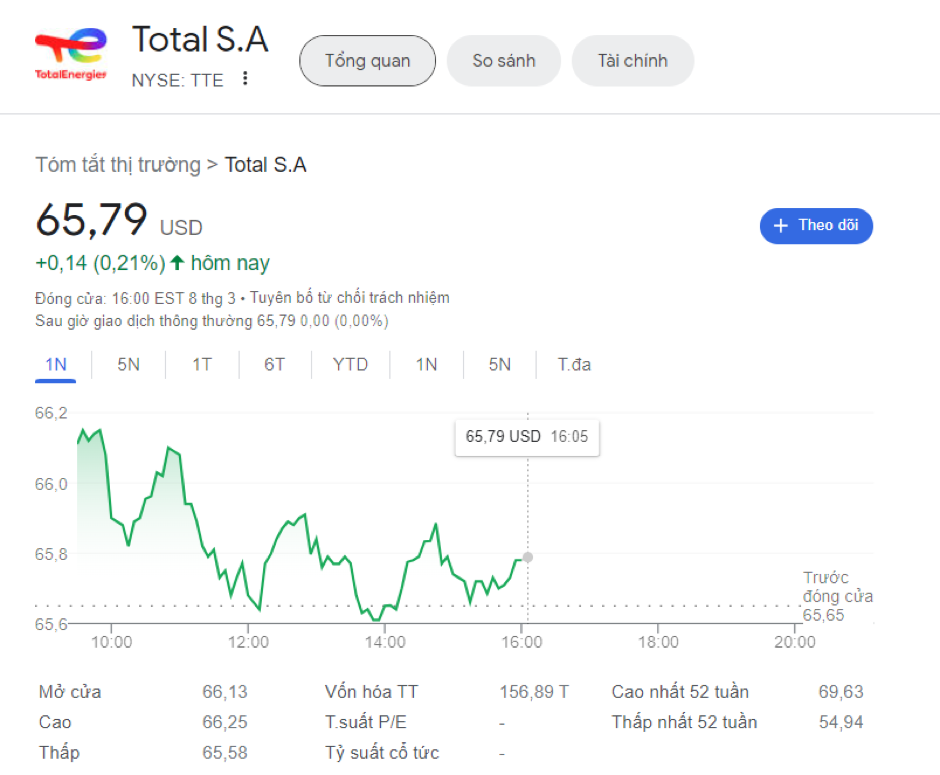Click the green up-arrow price change indicator
The width and height of the screenshot is (940, 775).
(177, 263)
